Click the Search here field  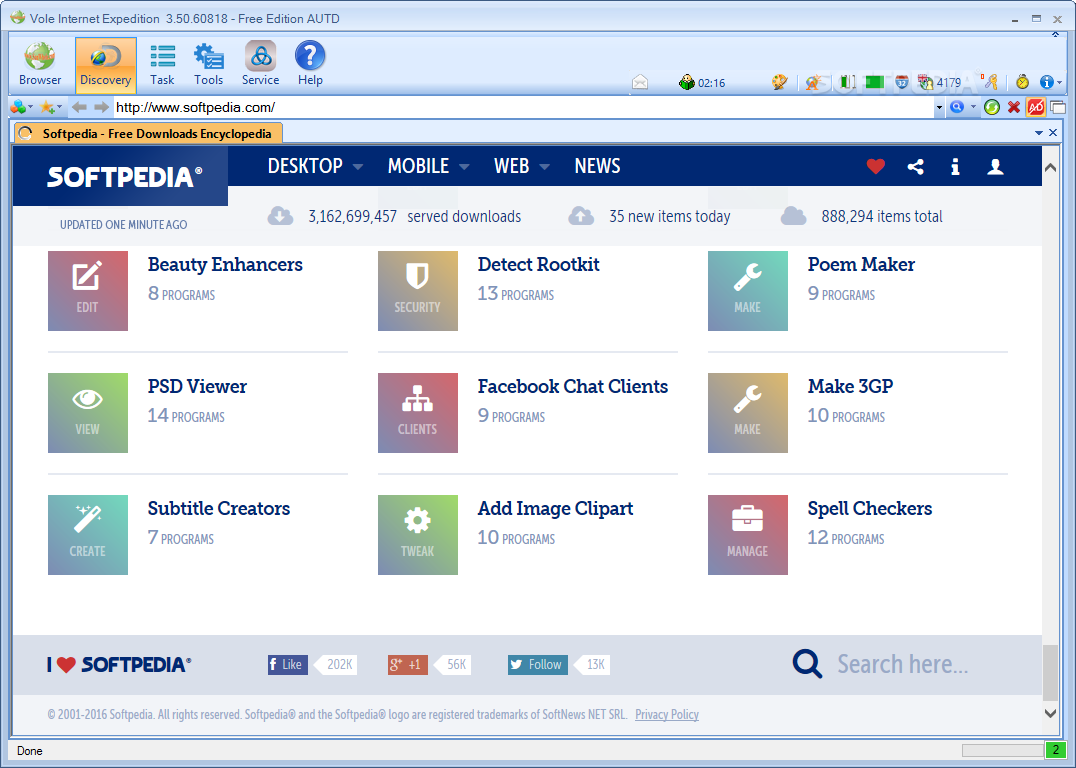902,664
